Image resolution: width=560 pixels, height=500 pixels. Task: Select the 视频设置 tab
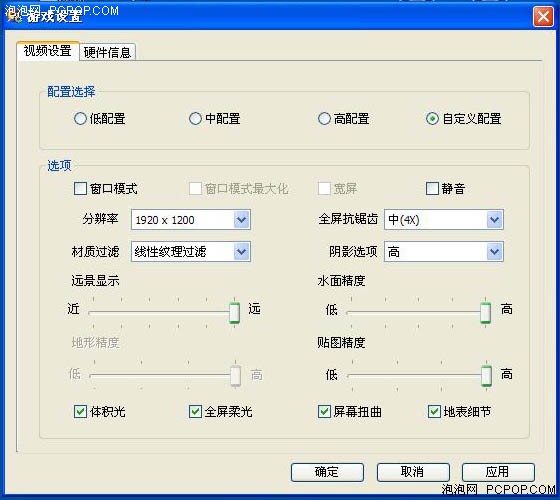coord(48,51)
